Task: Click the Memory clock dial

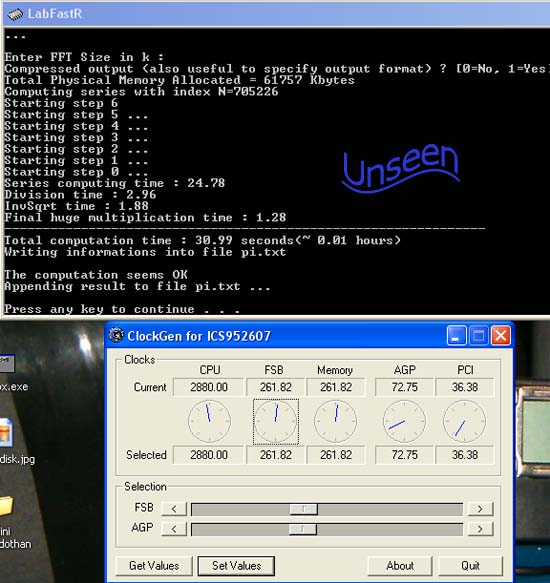Action: click(x=335, y=421)
